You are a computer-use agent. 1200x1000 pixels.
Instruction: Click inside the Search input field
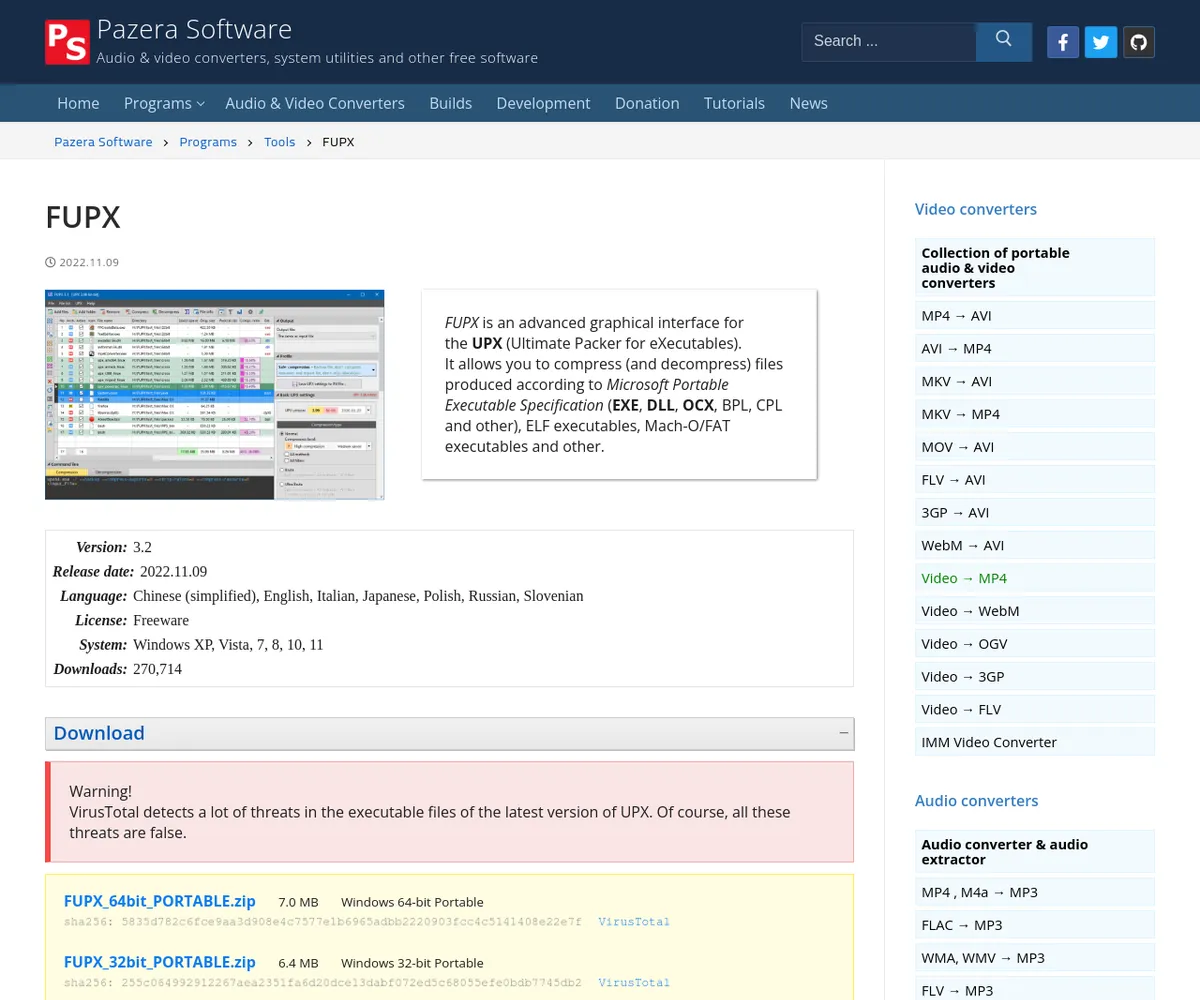click(x=888, y=41)
